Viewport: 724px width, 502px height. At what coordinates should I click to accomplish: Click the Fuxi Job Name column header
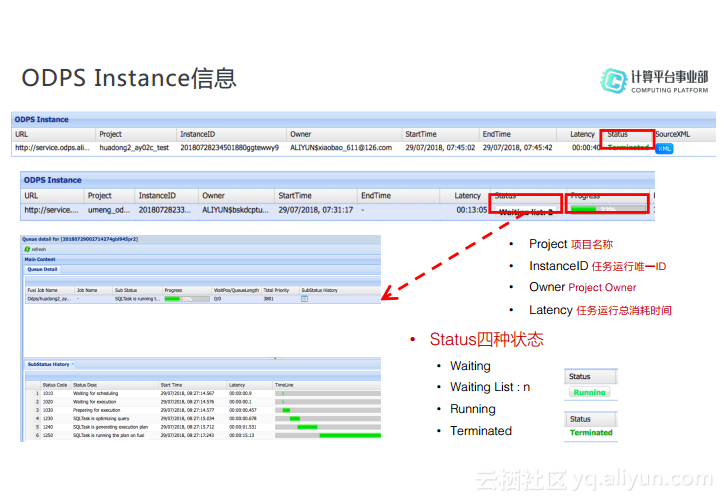(x=50, y=290)
